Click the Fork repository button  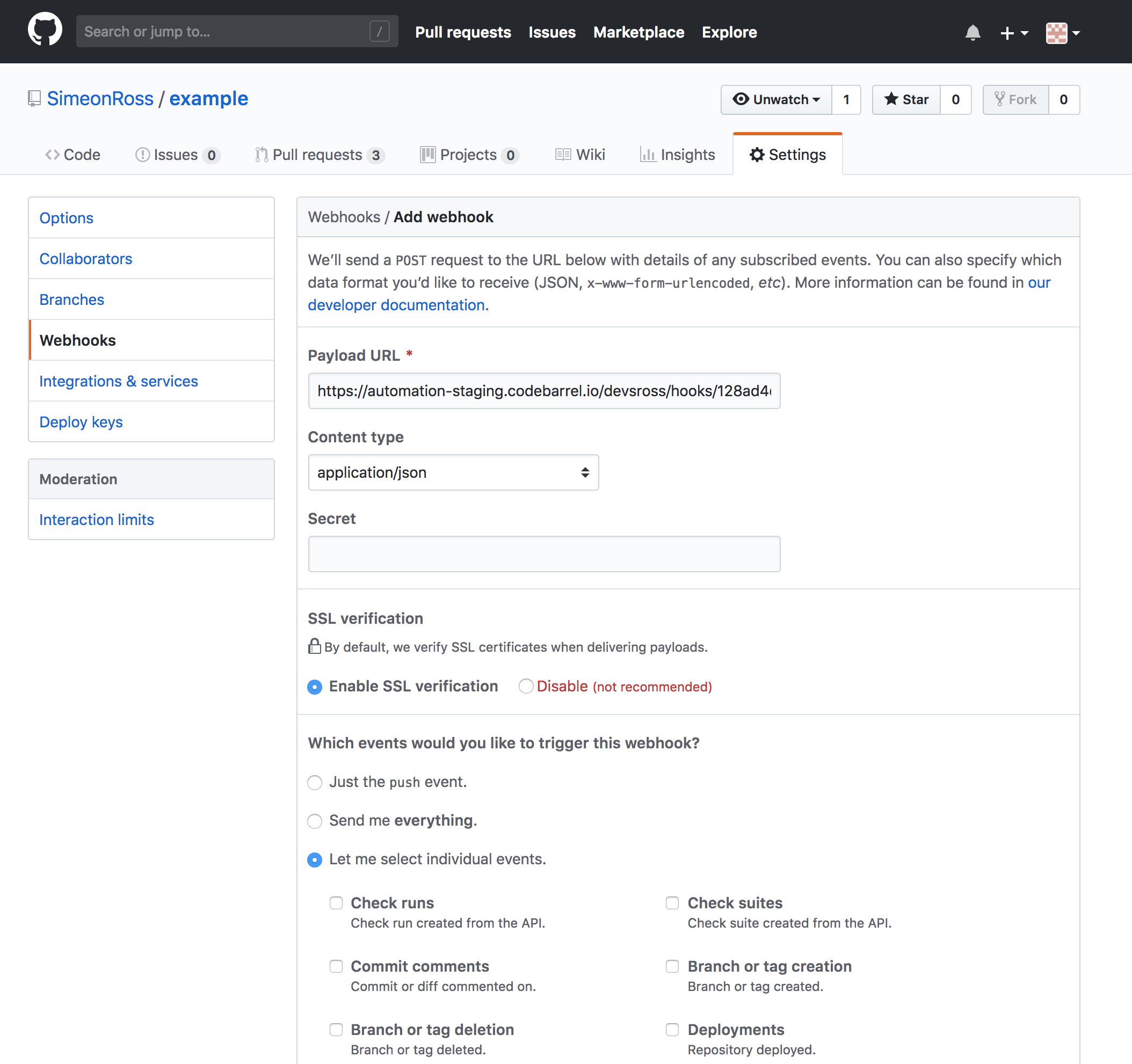[1015, 100]
